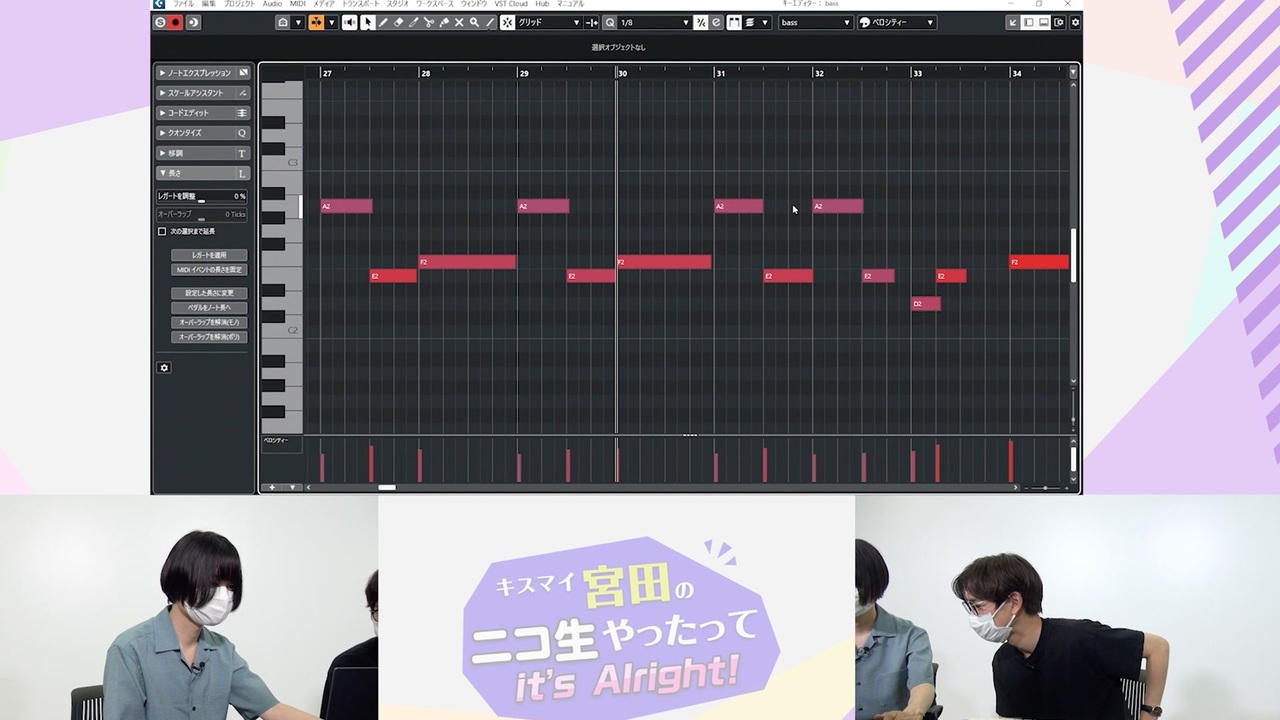Toggle Acoustic Feedback speaker button
The height and width of the screenshot is (720, 1280).
click(349, 22)
